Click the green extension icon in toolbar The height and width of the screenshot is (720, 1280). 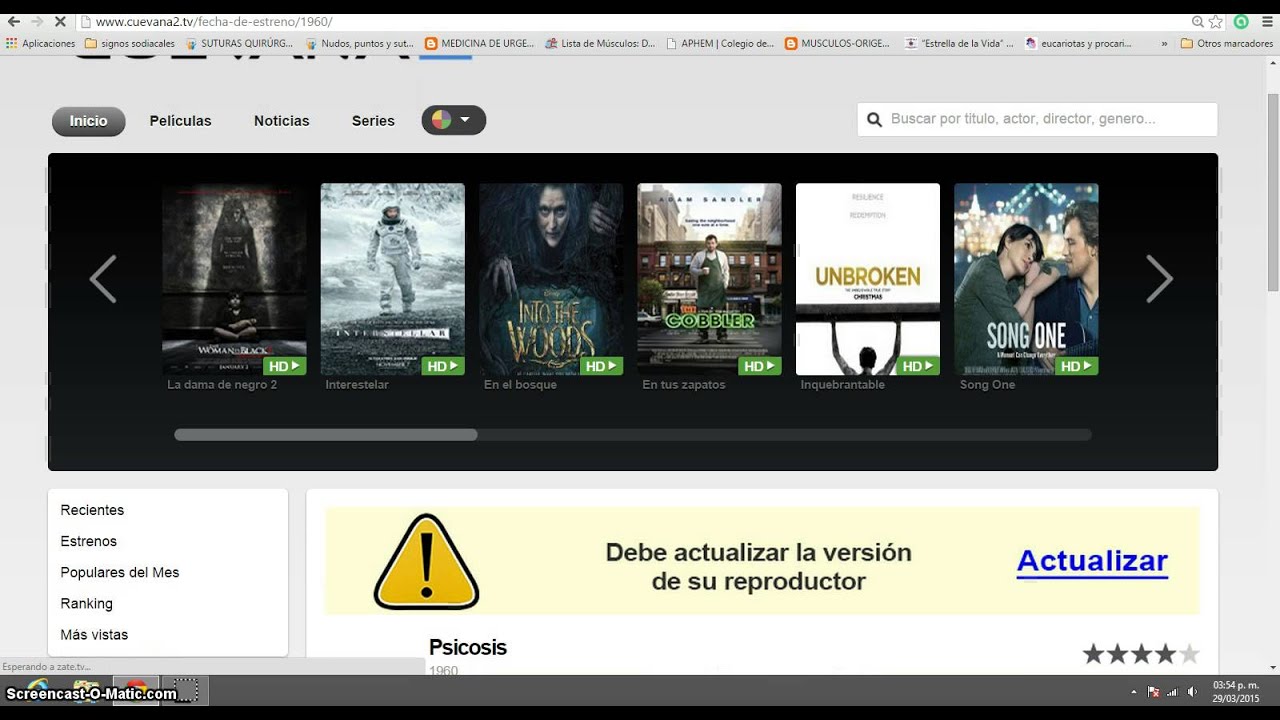tap(1241, 21)
